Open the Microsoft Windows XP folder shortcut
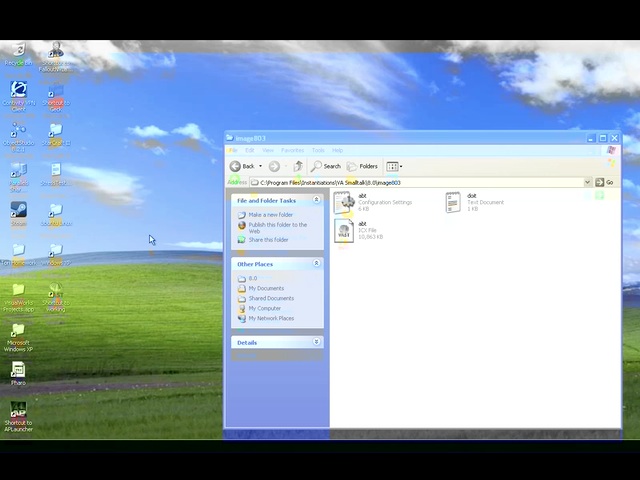 (x=18, y=338)
